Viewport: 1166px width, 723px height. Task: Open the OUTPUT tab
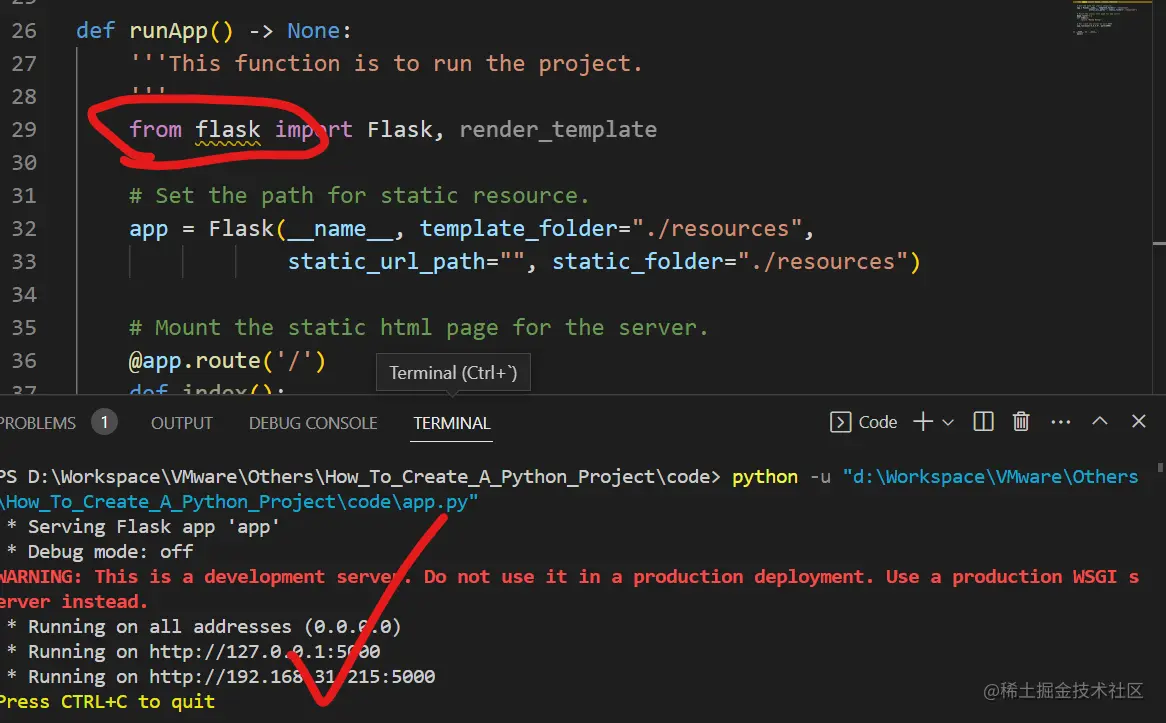[181, 423]
